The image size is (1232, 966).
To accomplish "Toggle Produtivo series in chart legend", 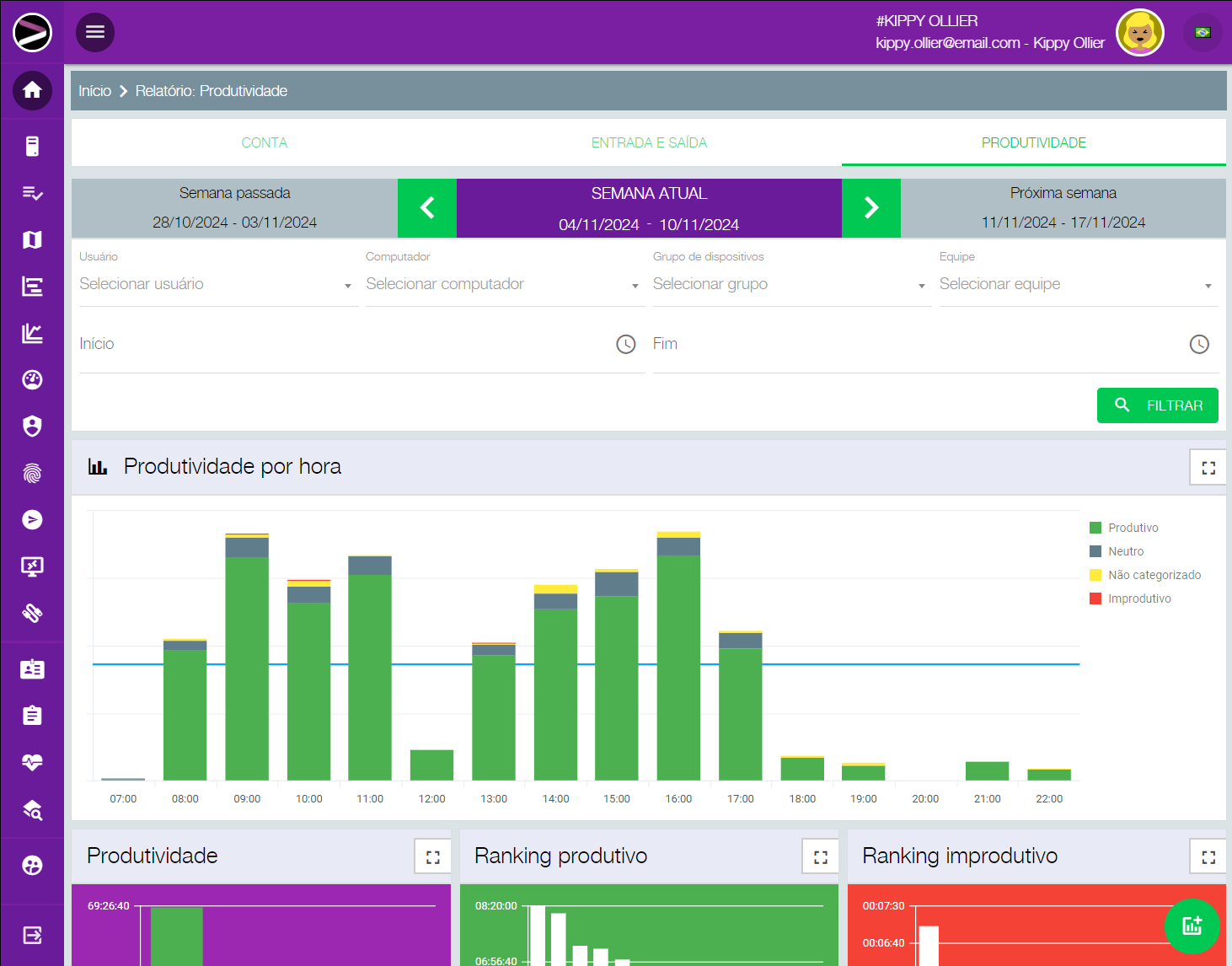I will 1133,528.
